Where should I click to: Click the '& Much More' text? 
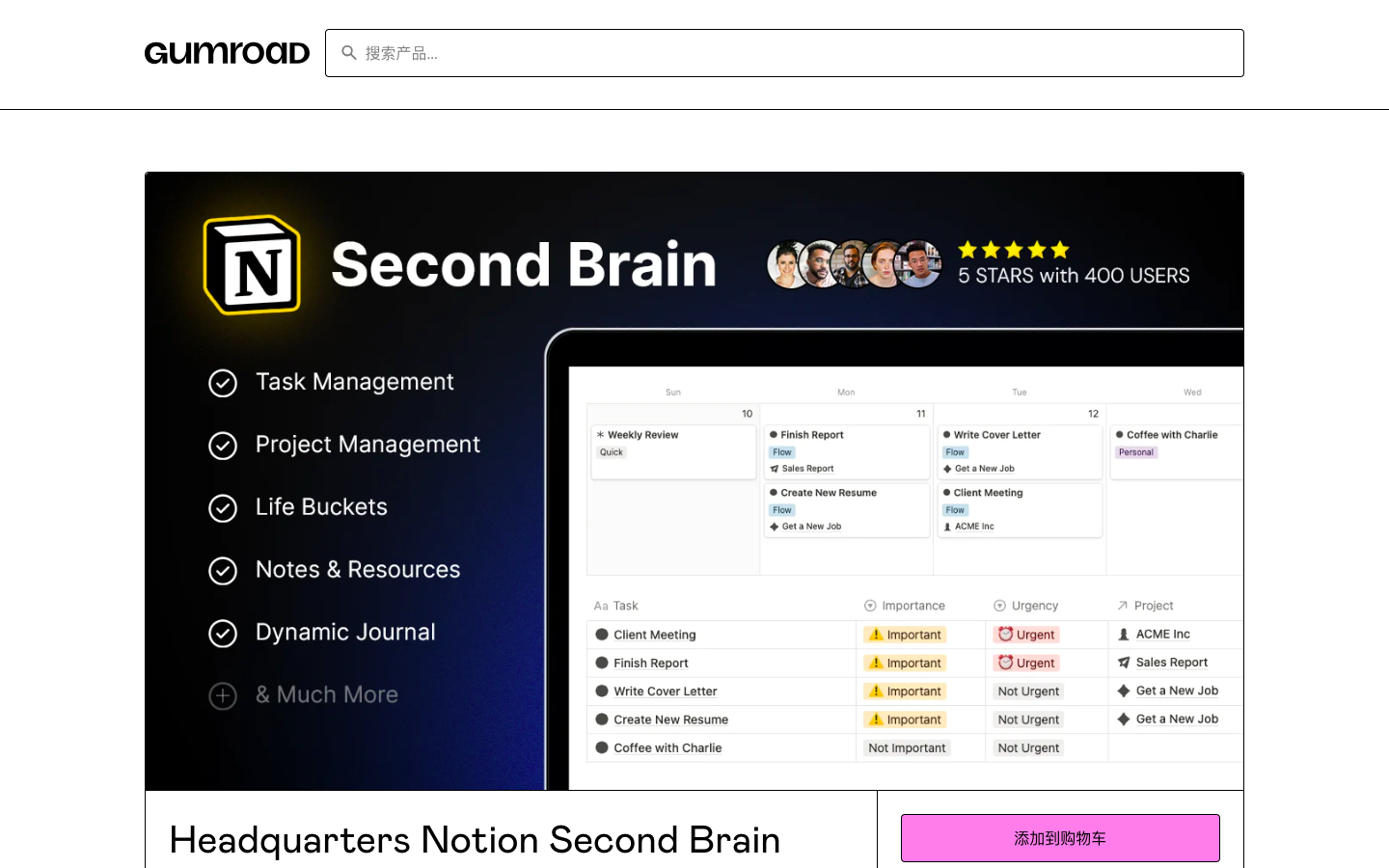coord(327,694)
